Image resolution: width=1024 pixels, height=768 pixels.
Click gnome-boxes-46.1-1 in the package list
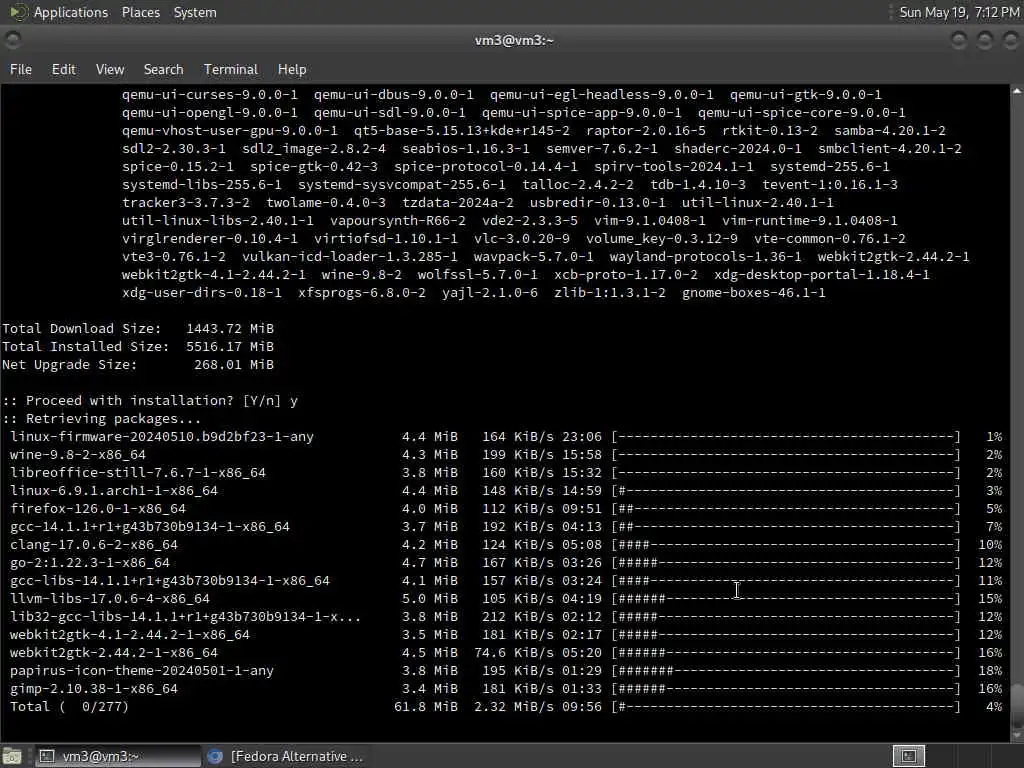[754, 293]
